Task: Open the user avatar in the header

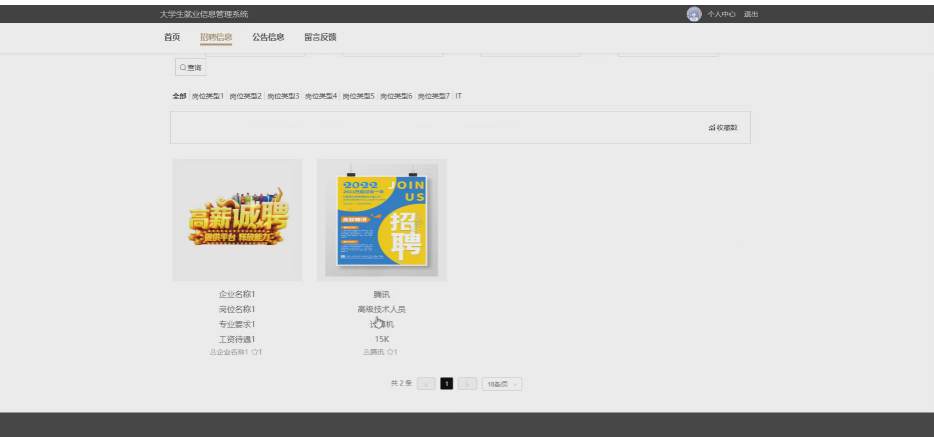Action: click(694, 14)
